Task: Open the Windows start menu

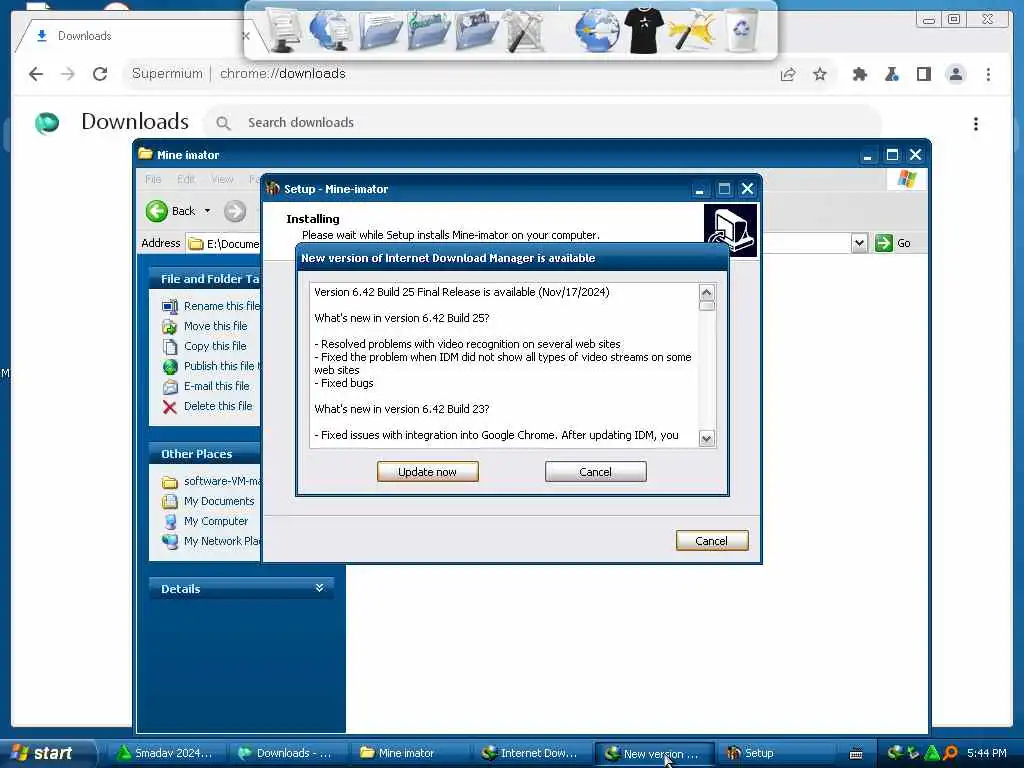Action: 47,753
